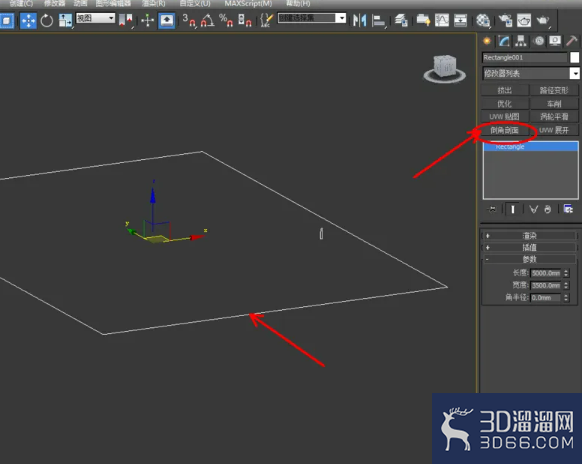The image size is (582, 464).
Task: Open the Layer Manager icon
Action: coord(401,20)
